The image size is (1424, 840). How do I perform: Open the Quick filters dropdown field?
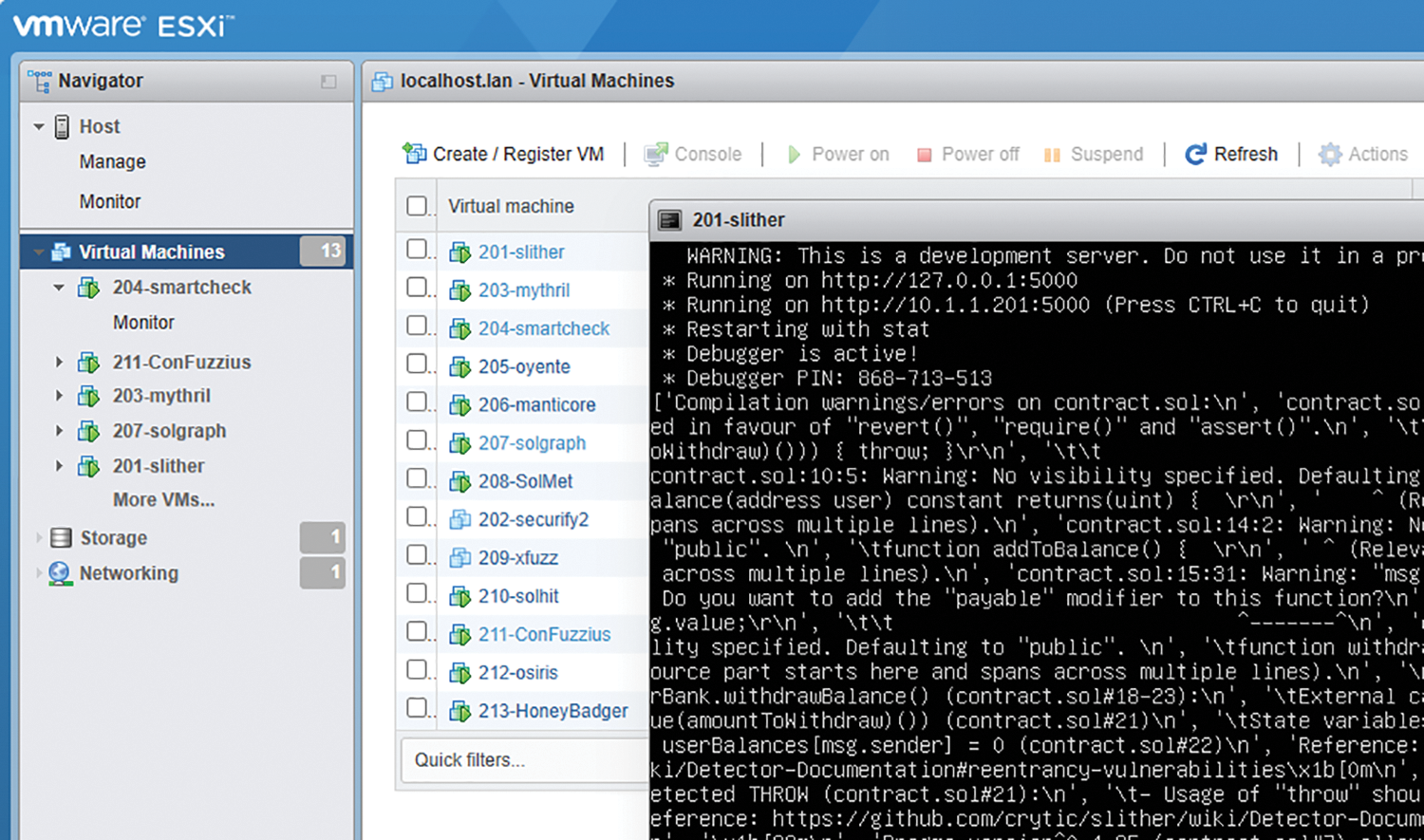pyautogui.click(x=522, y=760)
